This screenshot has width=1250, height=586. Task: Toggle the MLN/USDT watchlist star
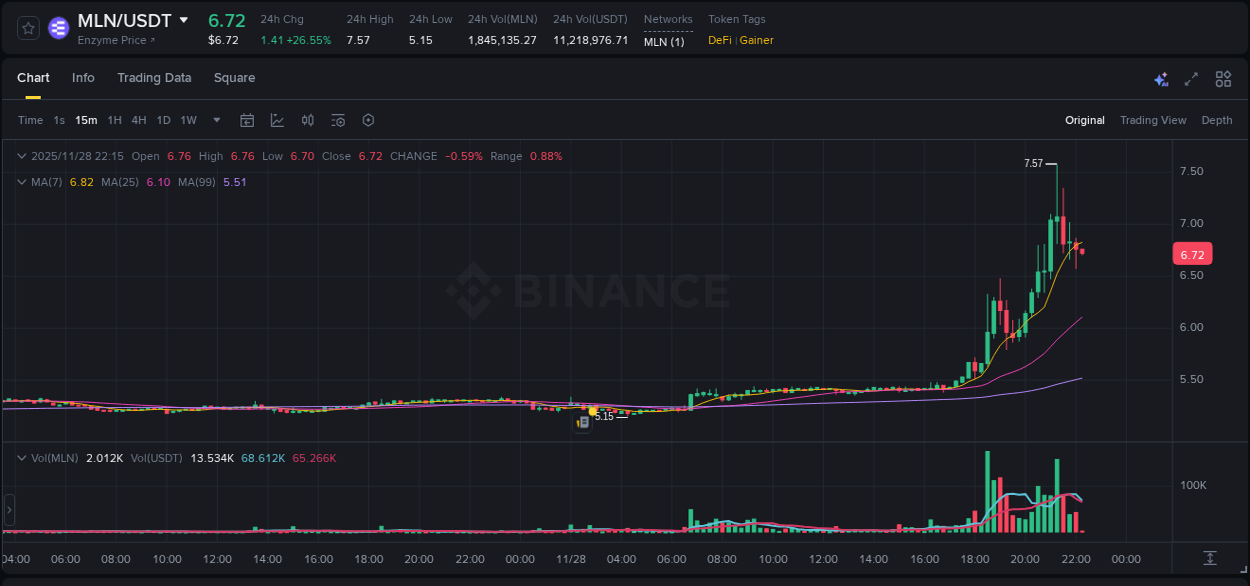27,27
